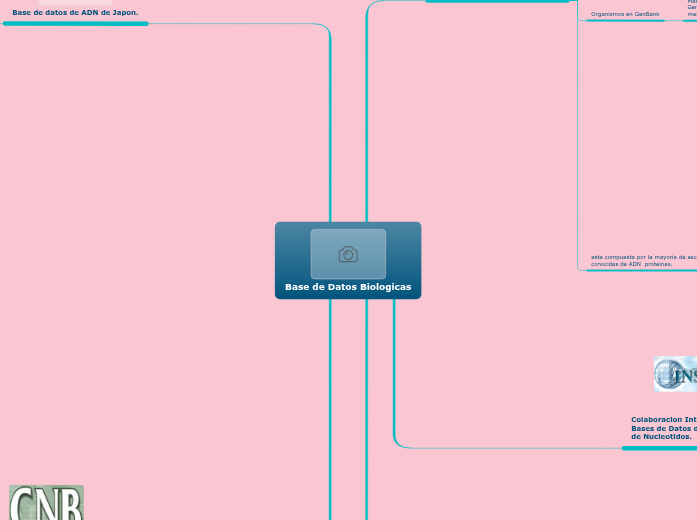697x520 pixels.
Task: Select the 'Base de Datos Biologicas' title text
Action: (x=348, y=287)
